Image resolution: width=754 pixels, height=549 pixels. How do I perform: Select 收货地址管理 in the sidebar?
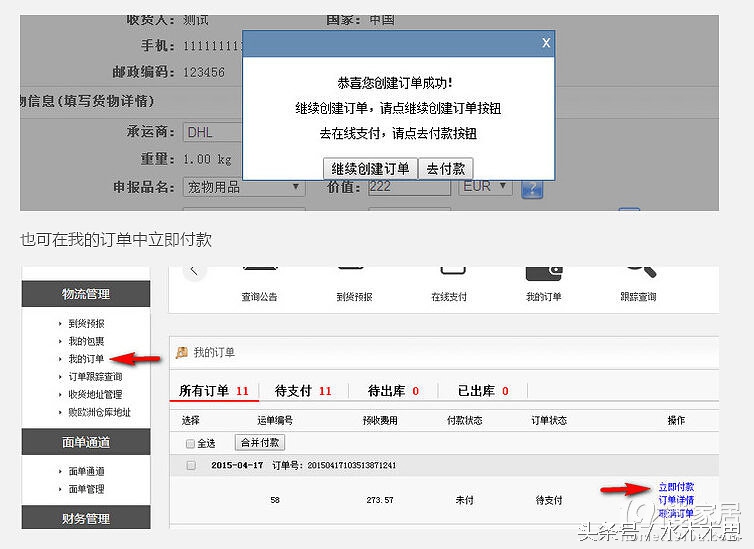tap(95, 394)
